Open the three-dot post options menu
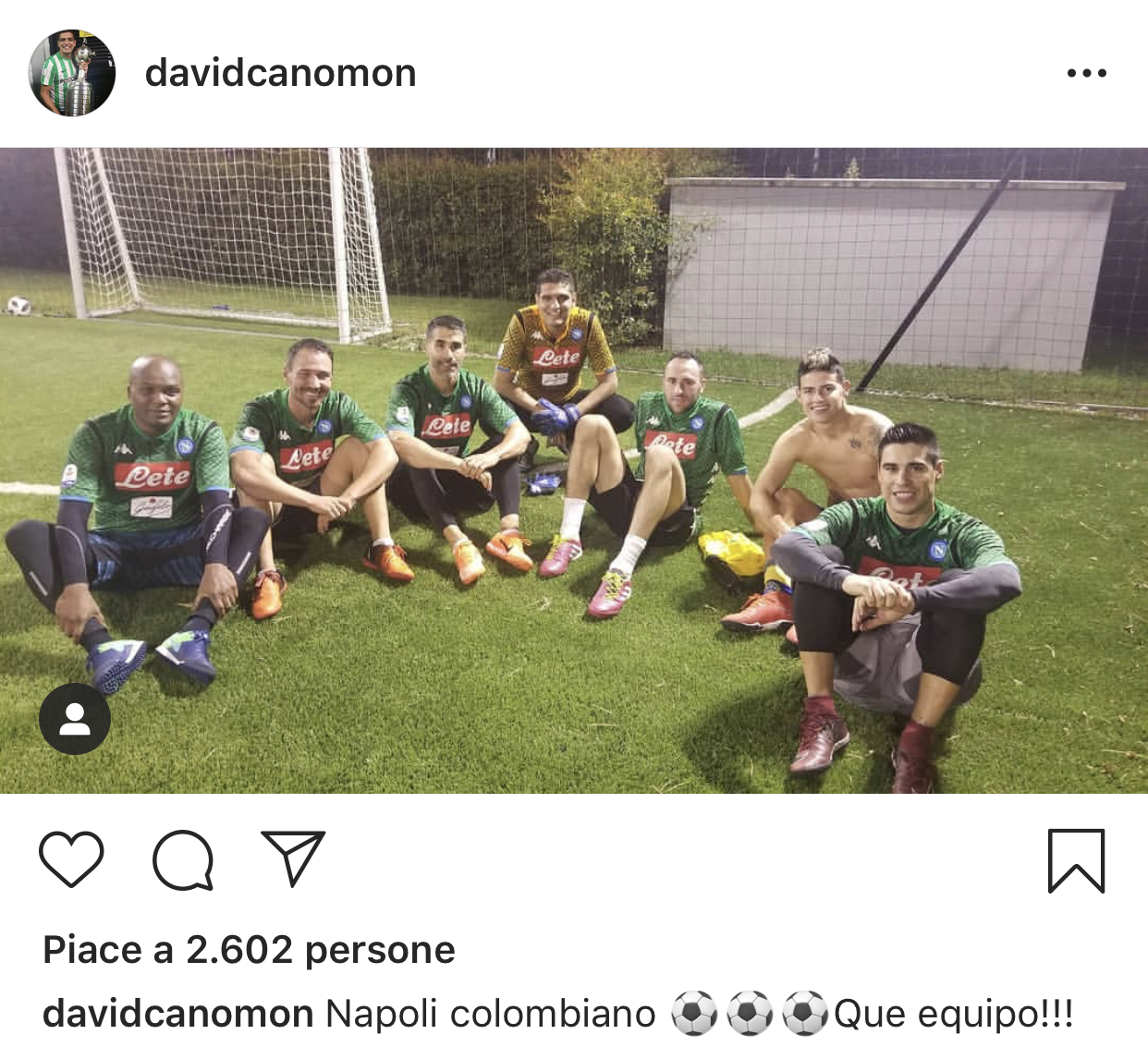This screenshot has width=1148, height=1059. (x=1086, y=73)
